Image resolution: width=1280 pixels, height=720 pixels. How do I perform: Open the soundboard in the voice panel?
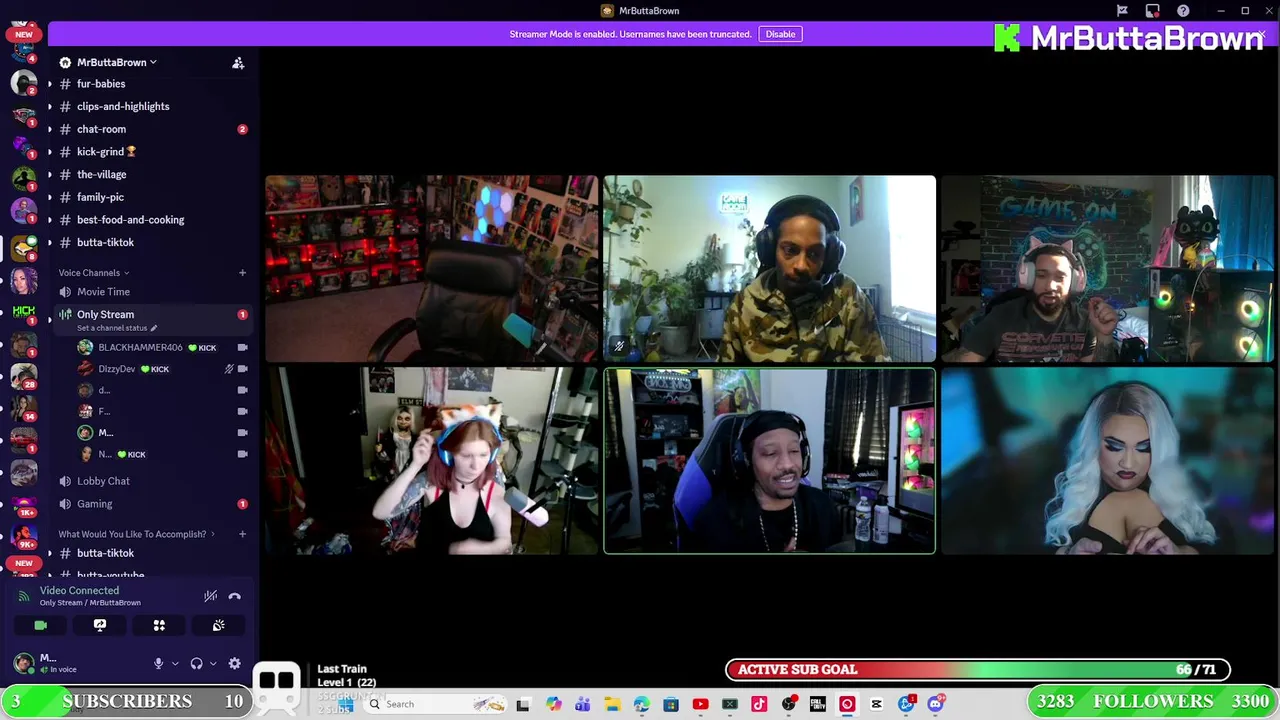click(218, 625)
